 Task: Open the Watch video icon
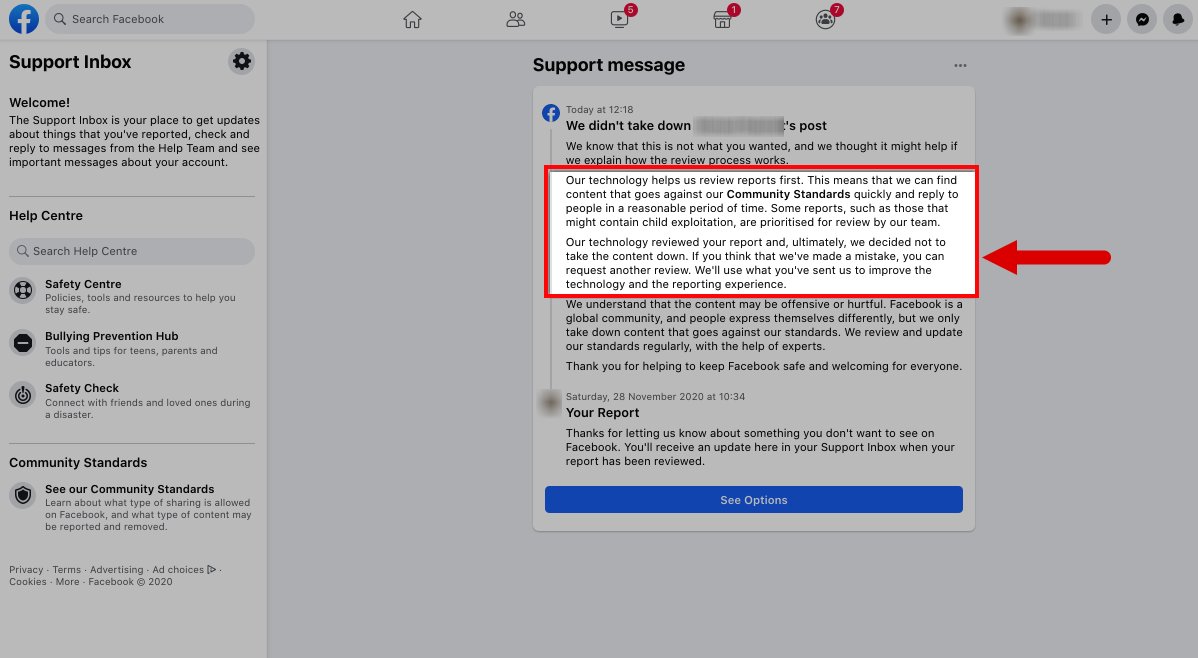(x=620, y=20)
